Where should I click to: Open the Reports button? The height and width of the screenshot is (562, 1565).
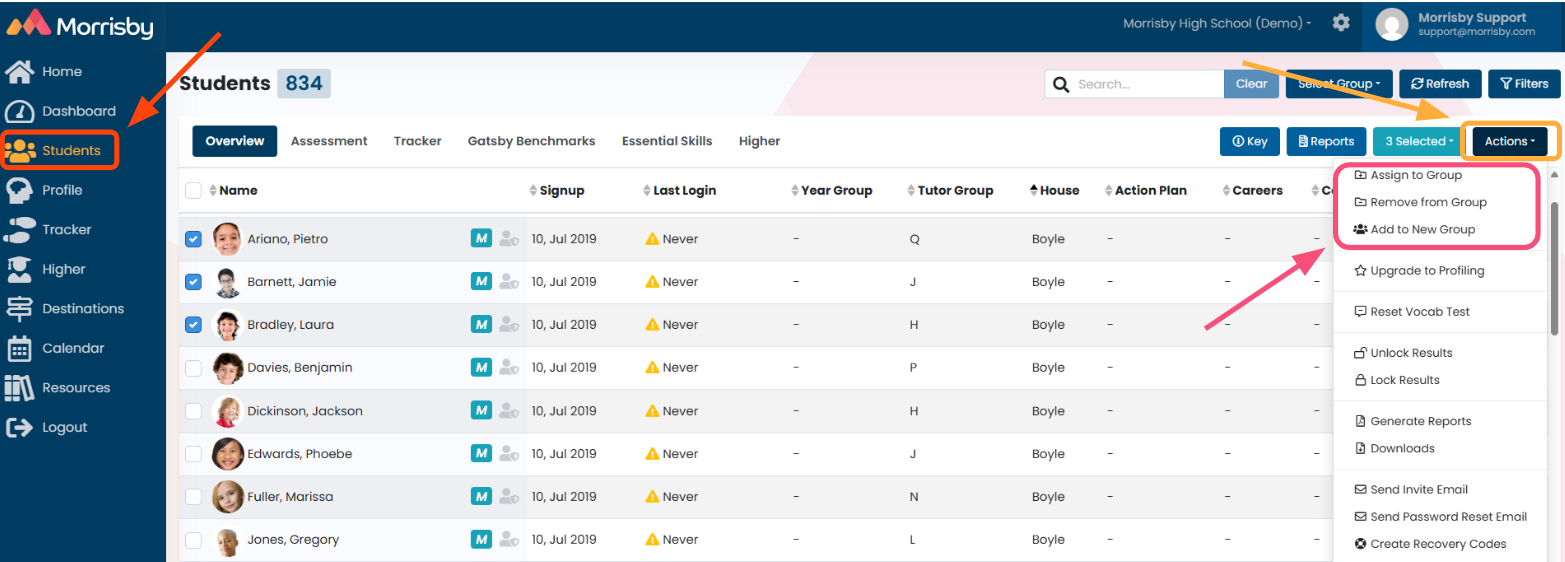1326,141
